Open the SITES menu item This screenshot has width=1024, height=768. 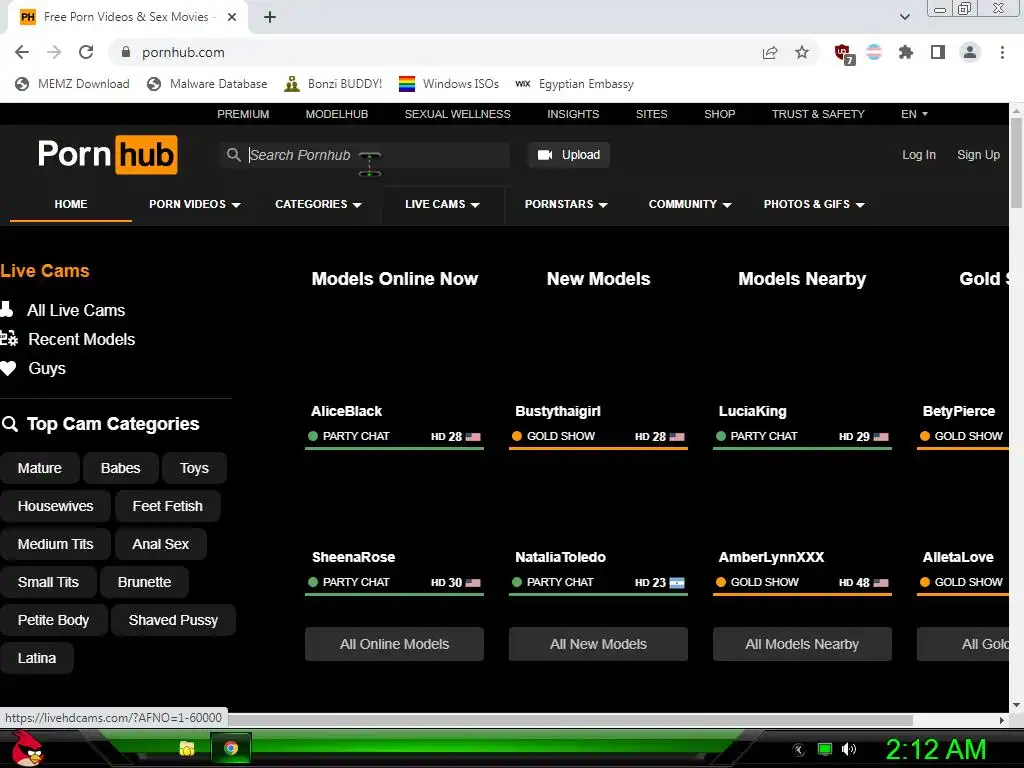651,114
